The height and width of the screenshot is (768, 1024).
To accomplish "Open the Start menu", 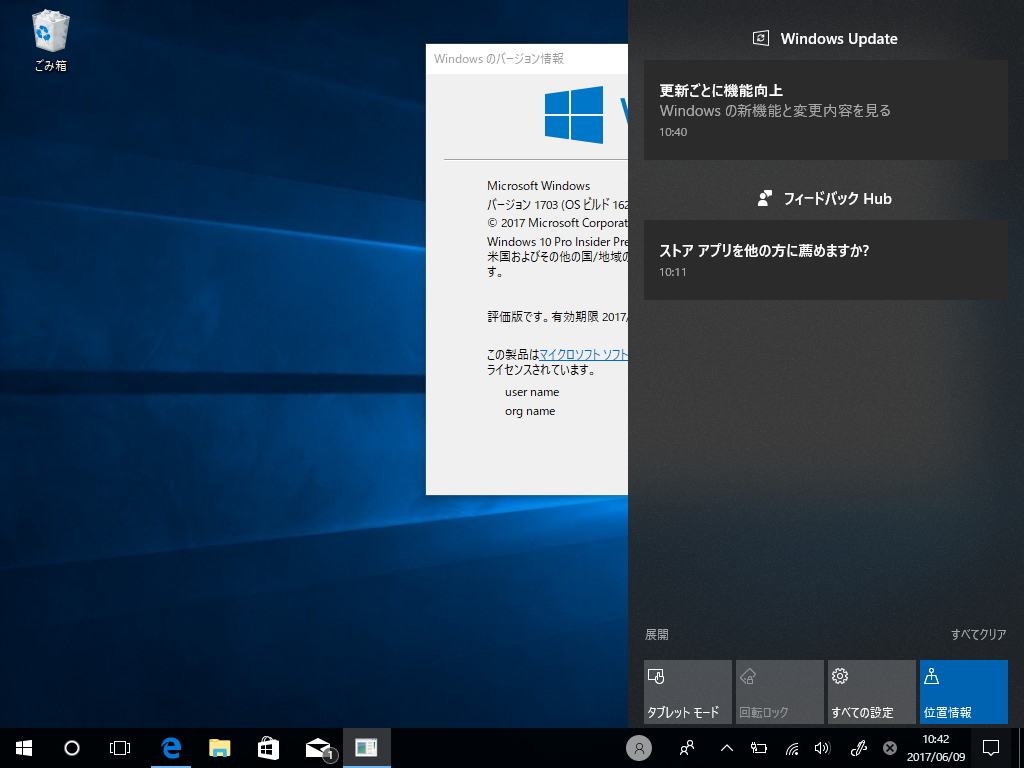I will (x=22, y=747).
